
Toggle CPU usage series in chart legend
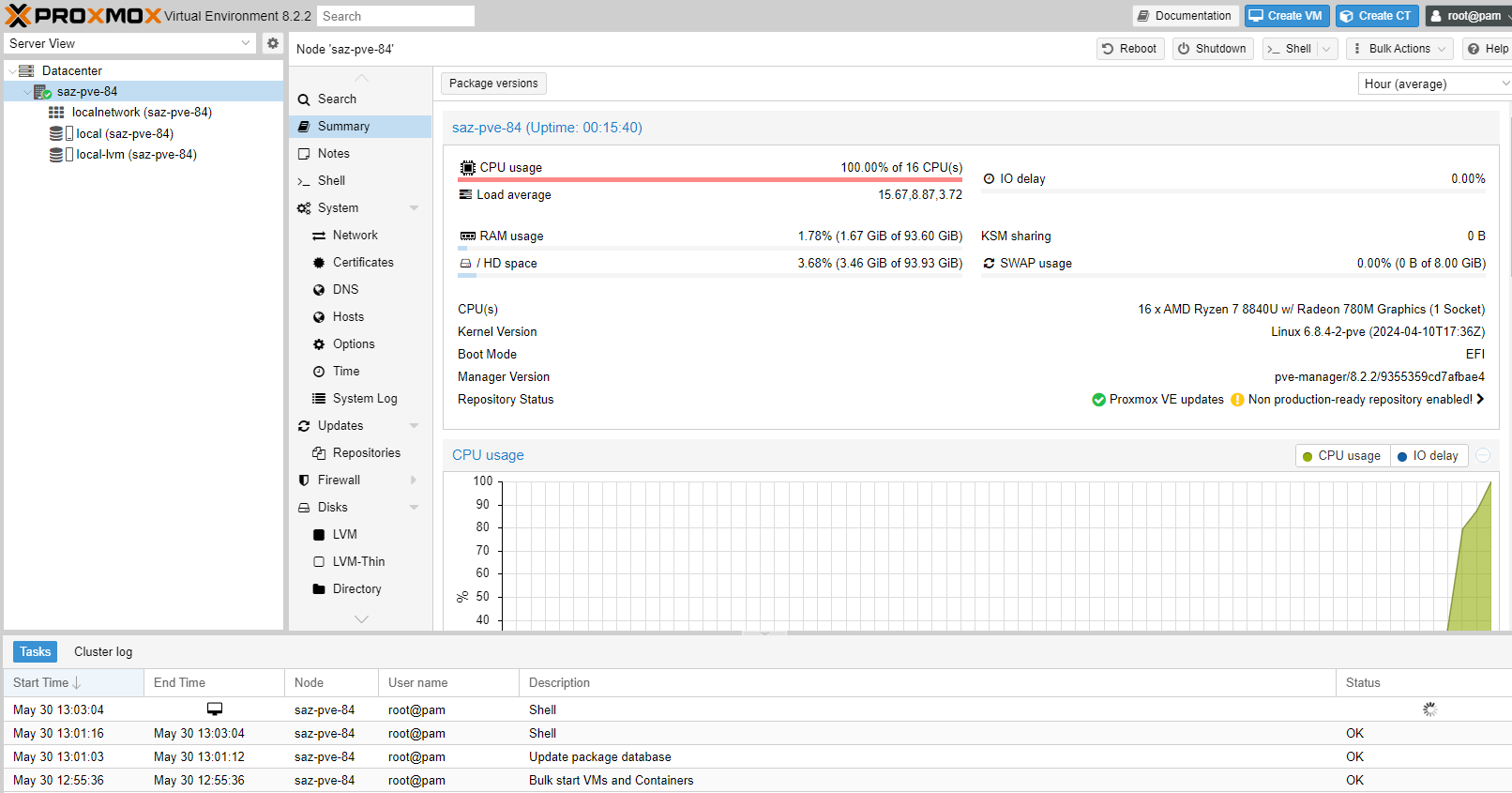(1341, 456)
